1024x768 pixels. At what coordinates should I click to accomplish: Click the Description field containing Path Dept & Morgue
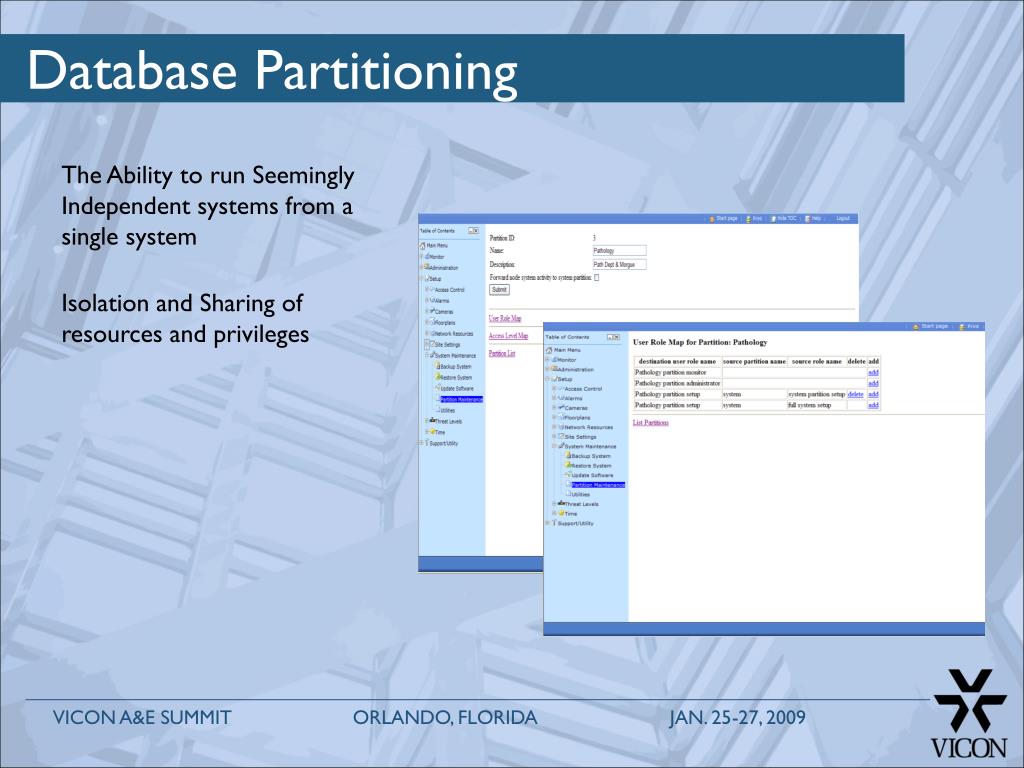(620, 264)
